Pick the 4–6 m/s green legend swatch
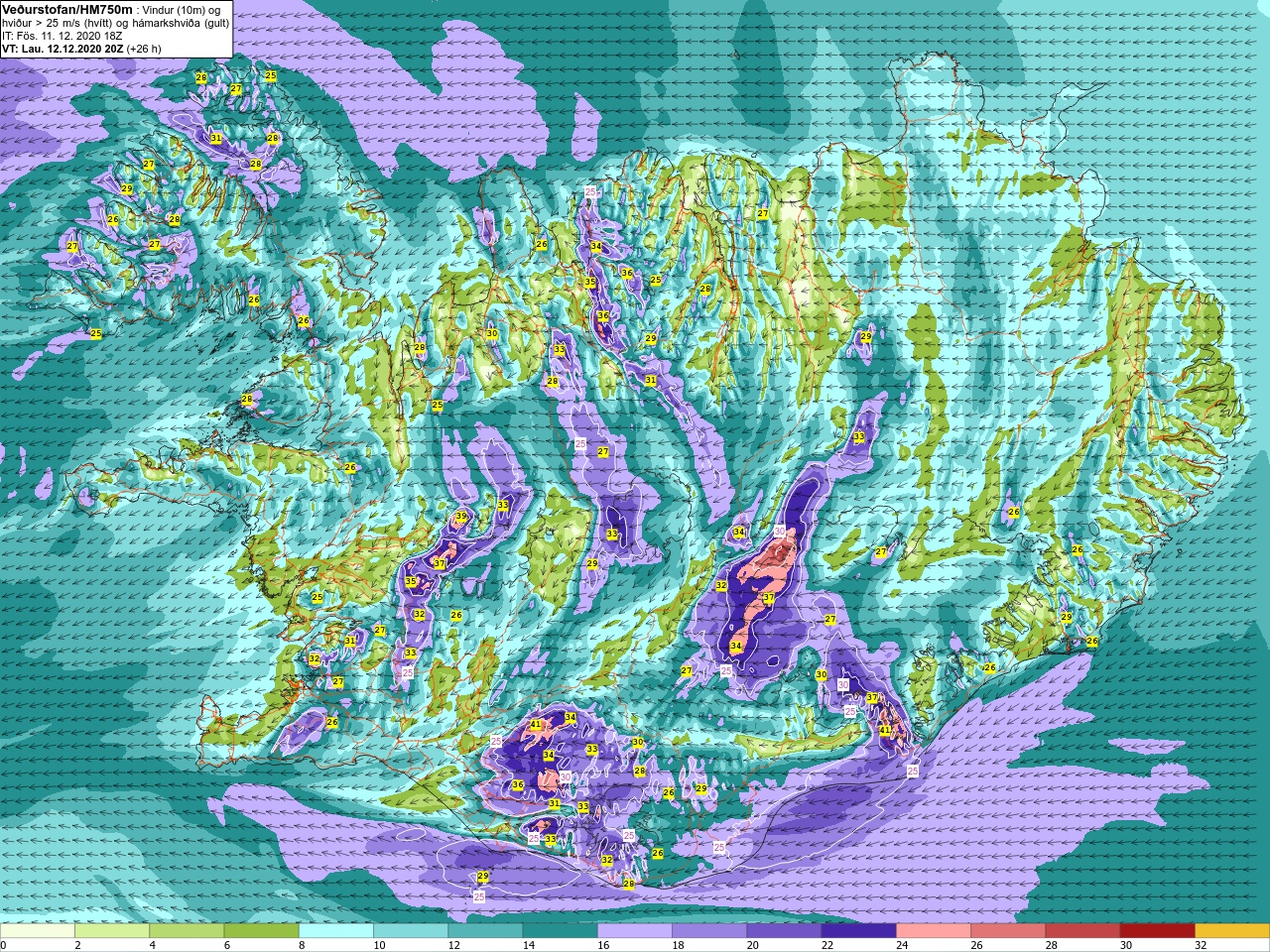Screen dimensions: 1270x952 (187, 931)
